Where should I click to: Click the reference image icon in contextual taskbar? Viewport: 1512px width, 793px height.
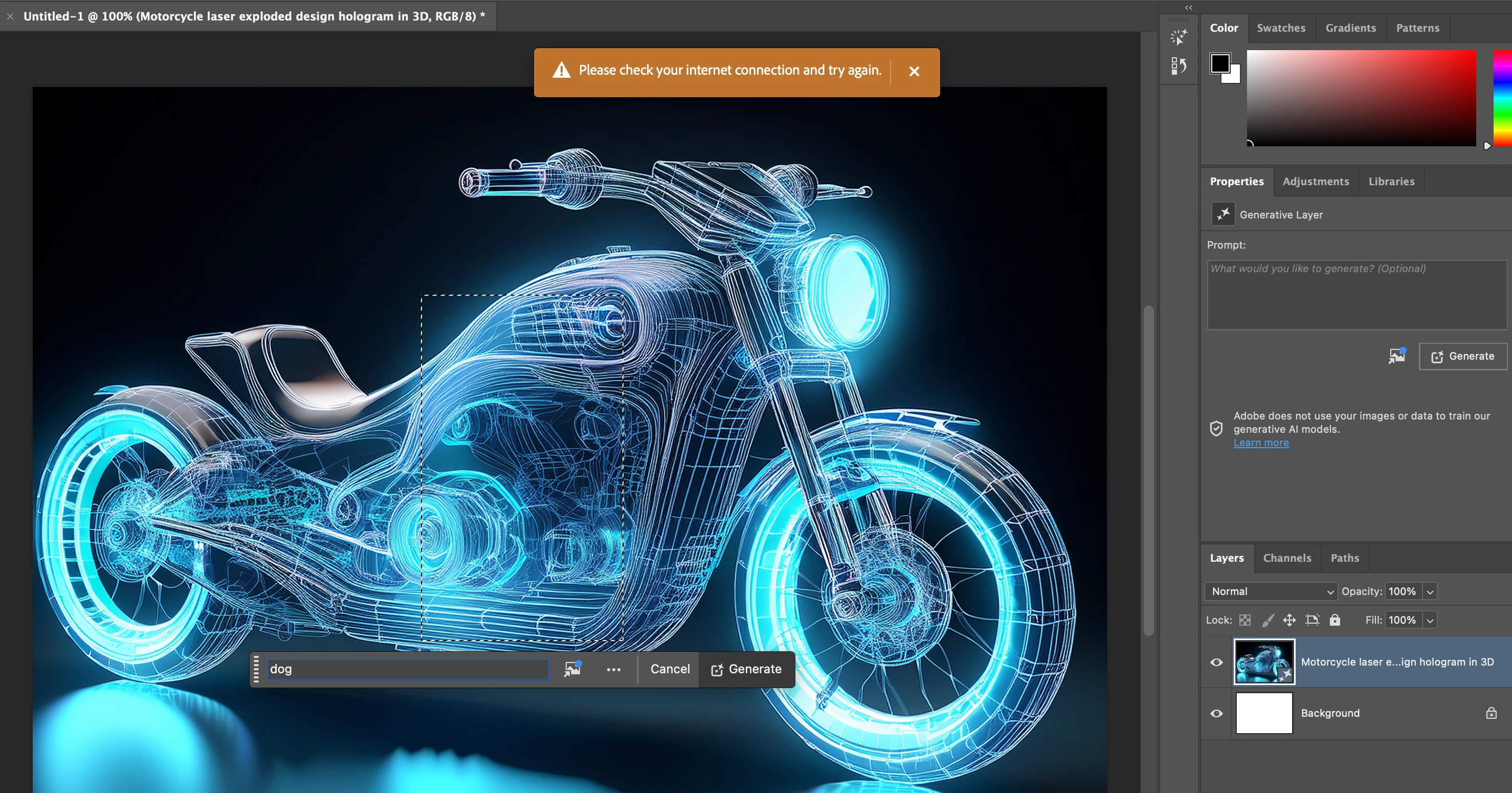572,669
